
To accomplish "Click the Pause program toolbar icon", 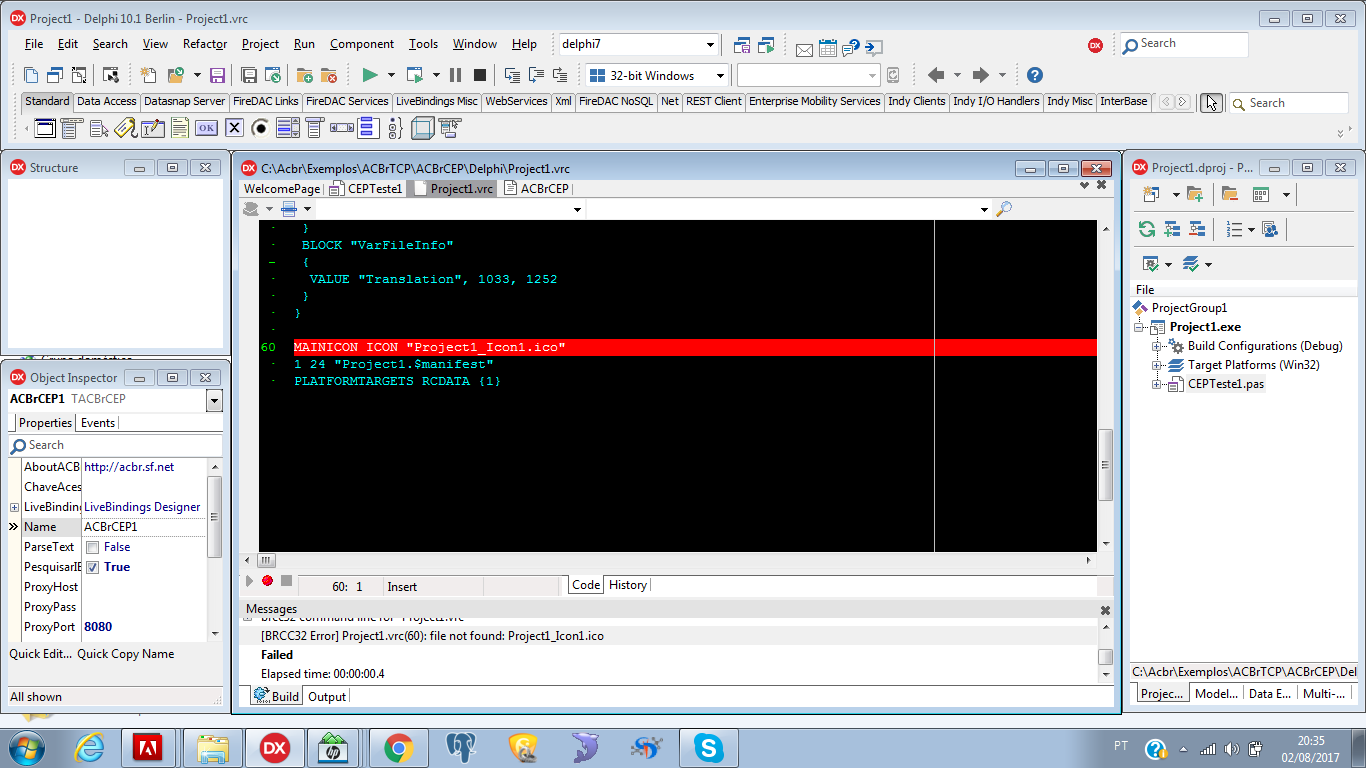I will [455, 75].
